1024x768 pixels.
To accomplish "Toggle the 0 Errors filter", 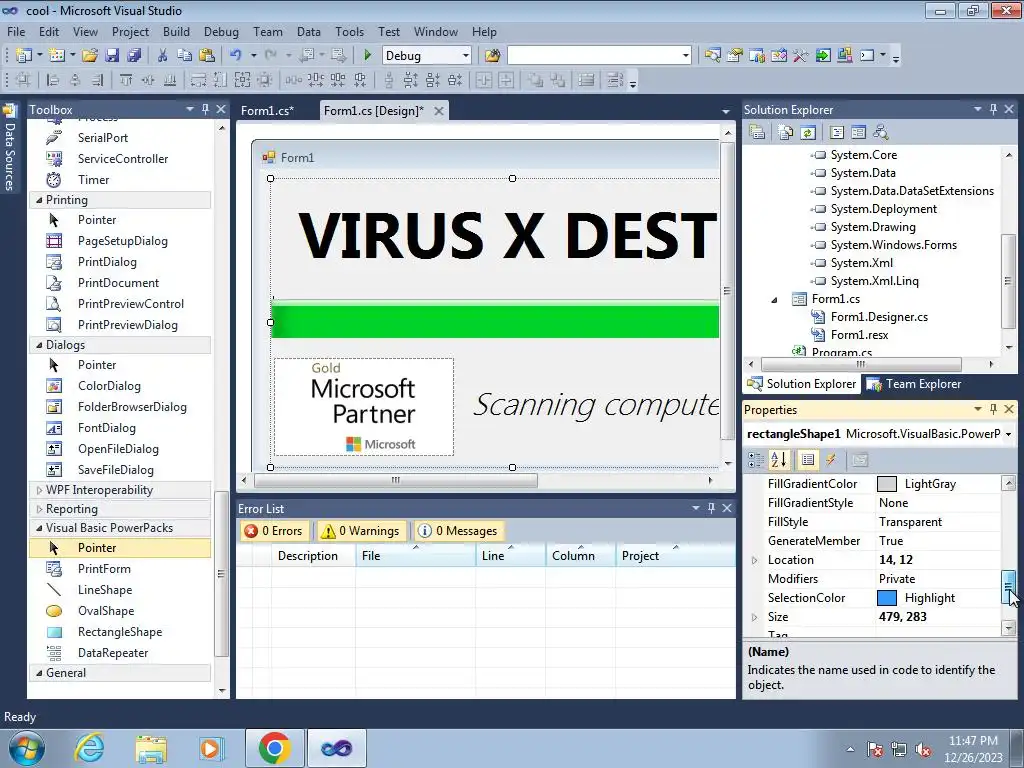I will coord(274,531).
